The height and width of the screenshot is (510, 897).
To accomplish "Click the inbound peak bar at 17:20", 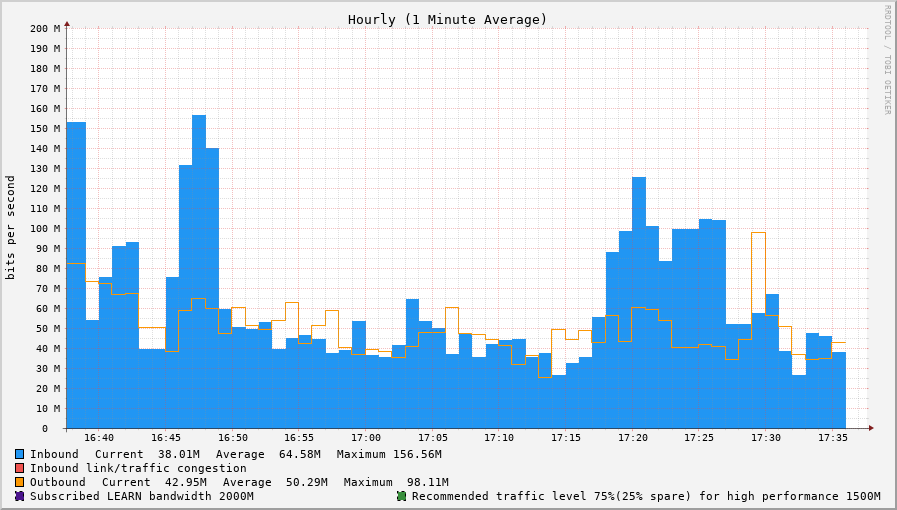I will pos(638,300).
